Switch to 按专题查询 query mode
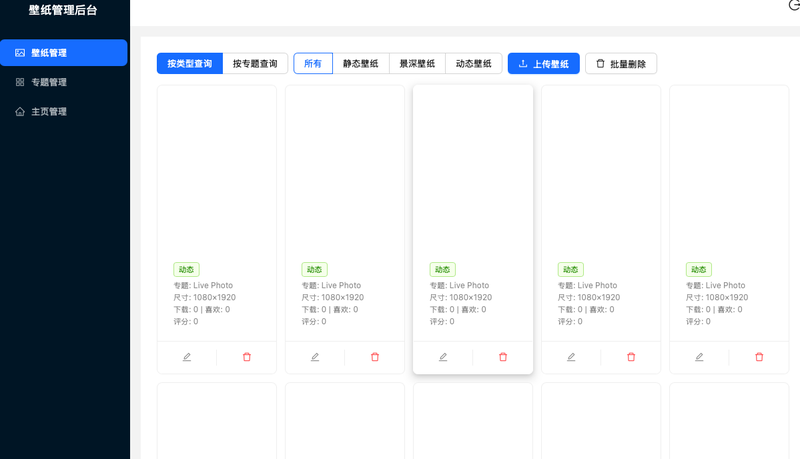Screen dimensions: 800x459 tap(255, 64)
